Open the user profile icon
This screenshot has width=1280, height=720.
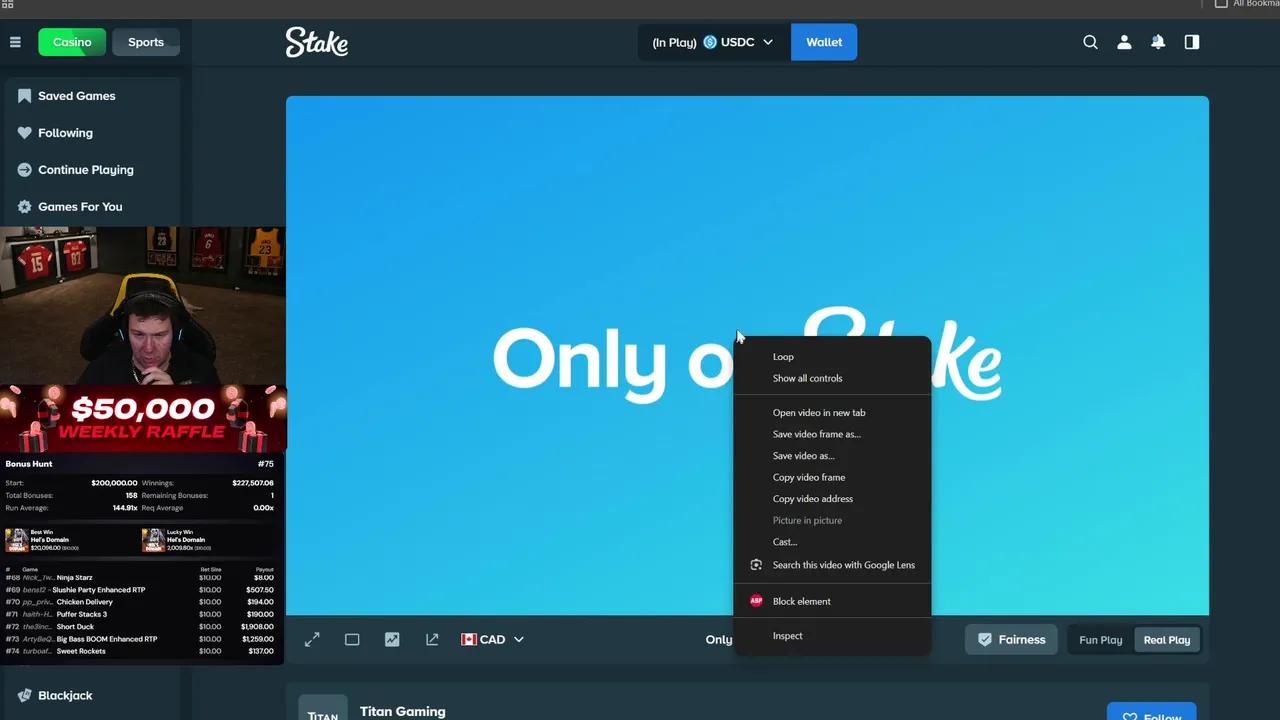tap(1124, 42)
